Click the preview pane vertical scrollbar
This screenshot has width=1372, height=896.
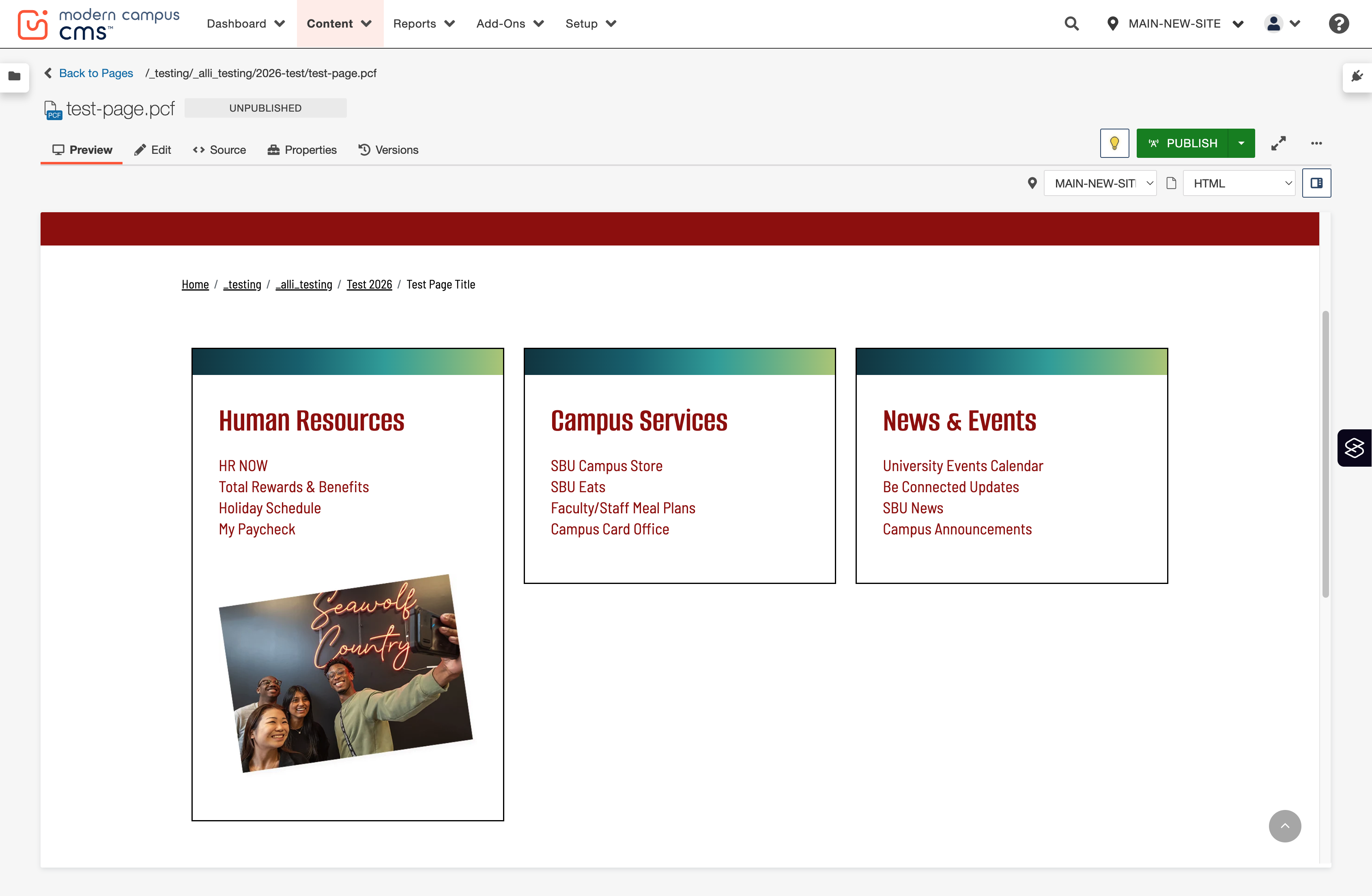(x=1325, y=454)
